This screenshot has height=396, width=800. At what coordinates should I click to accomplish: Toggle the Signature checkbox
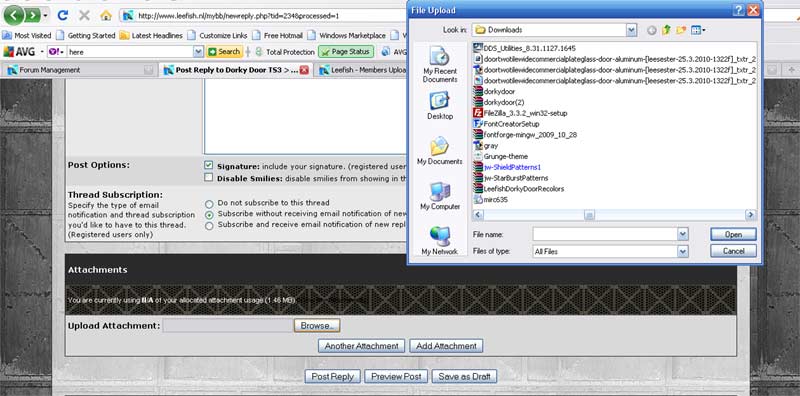click(x=208, y=165)
